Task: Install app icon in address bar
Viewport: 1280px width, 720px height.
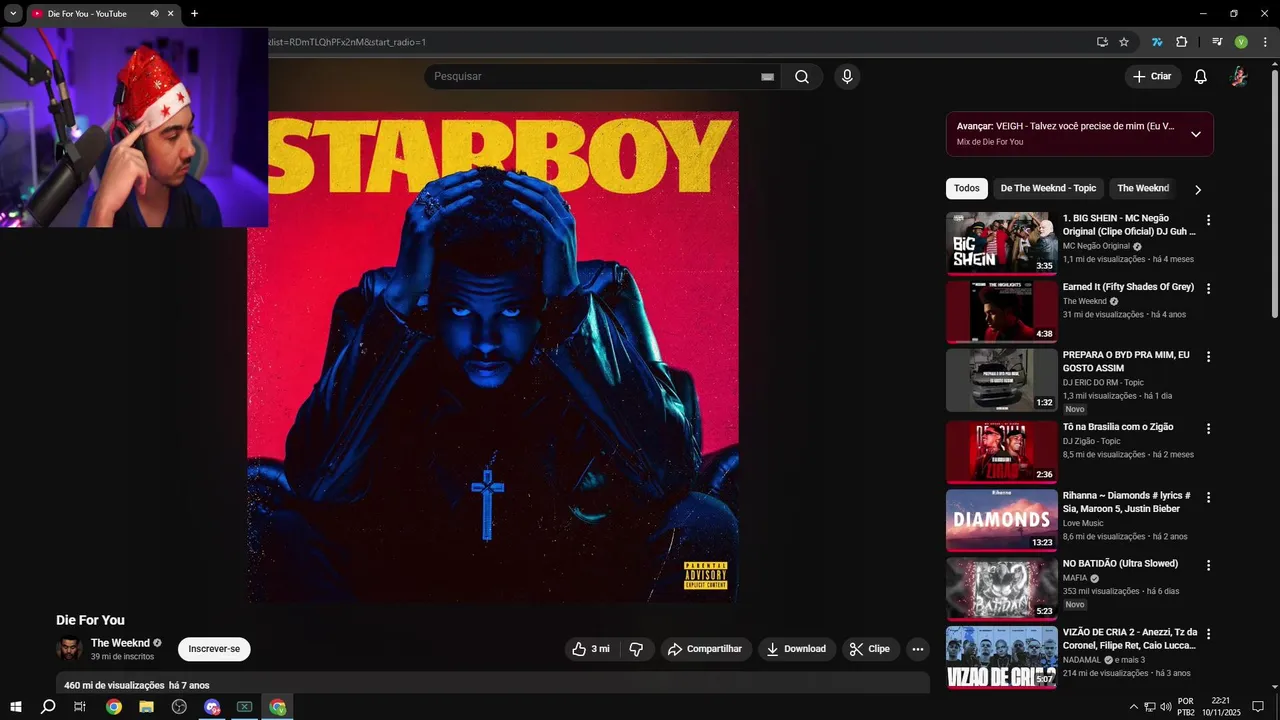Action: coord(1102,42)
